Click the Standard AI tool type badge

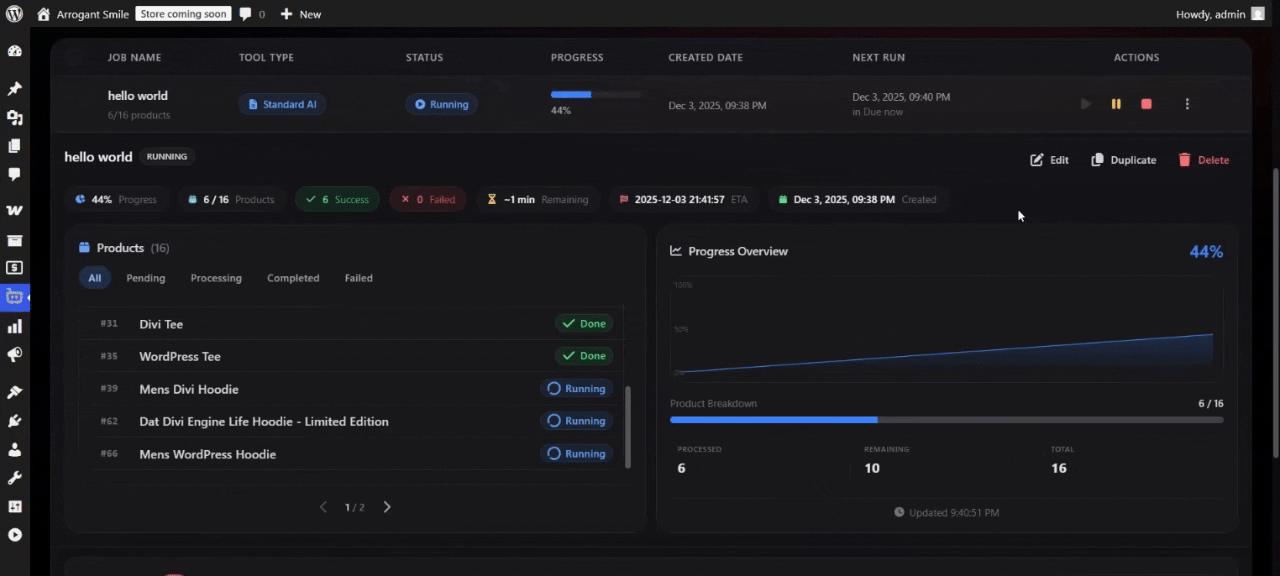(282, 104)
